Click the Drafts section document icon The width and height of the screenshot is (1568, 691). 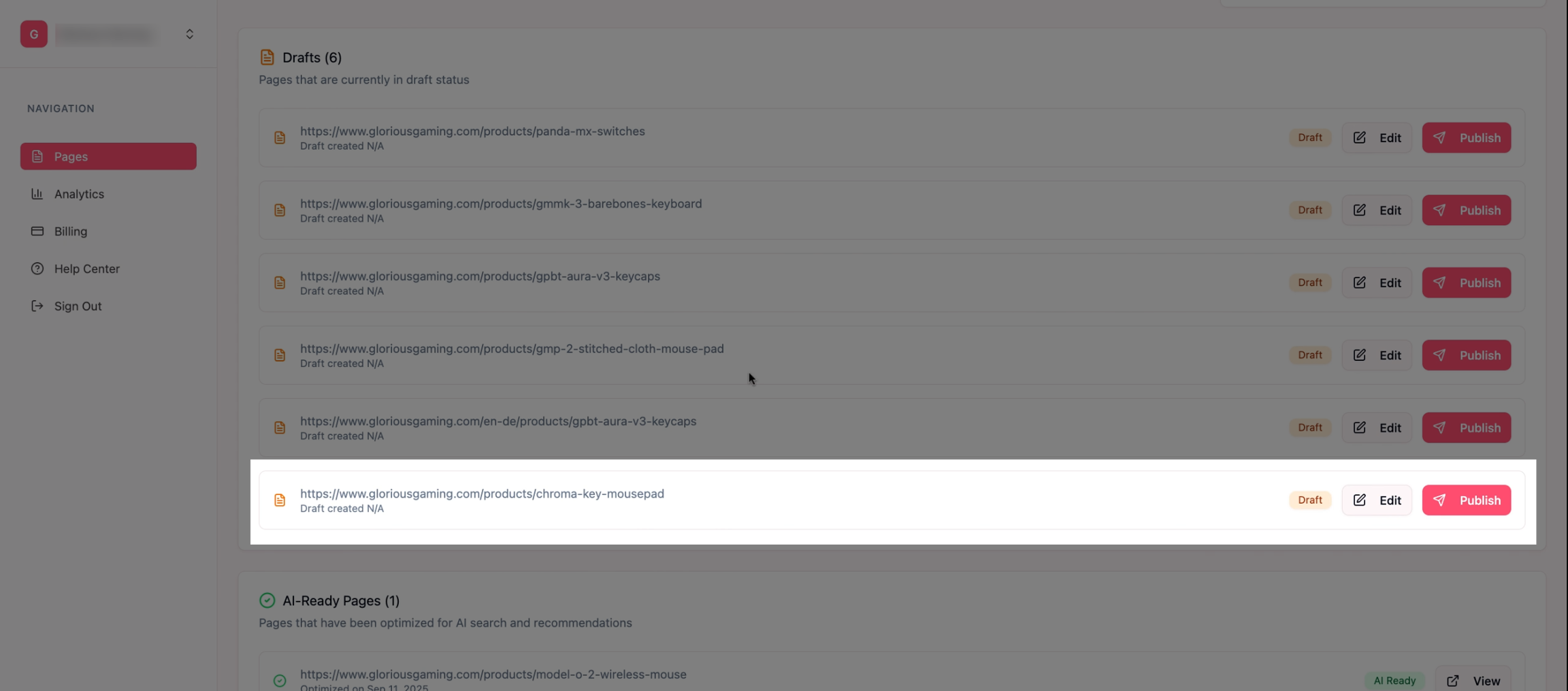267,57
